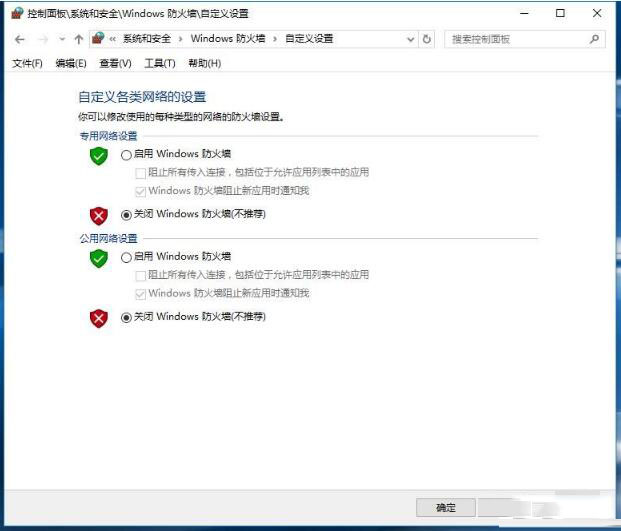Toggle notify checkbox under 专用网络设置
This screenshot has width=621, height=531.
click(140, 192)
